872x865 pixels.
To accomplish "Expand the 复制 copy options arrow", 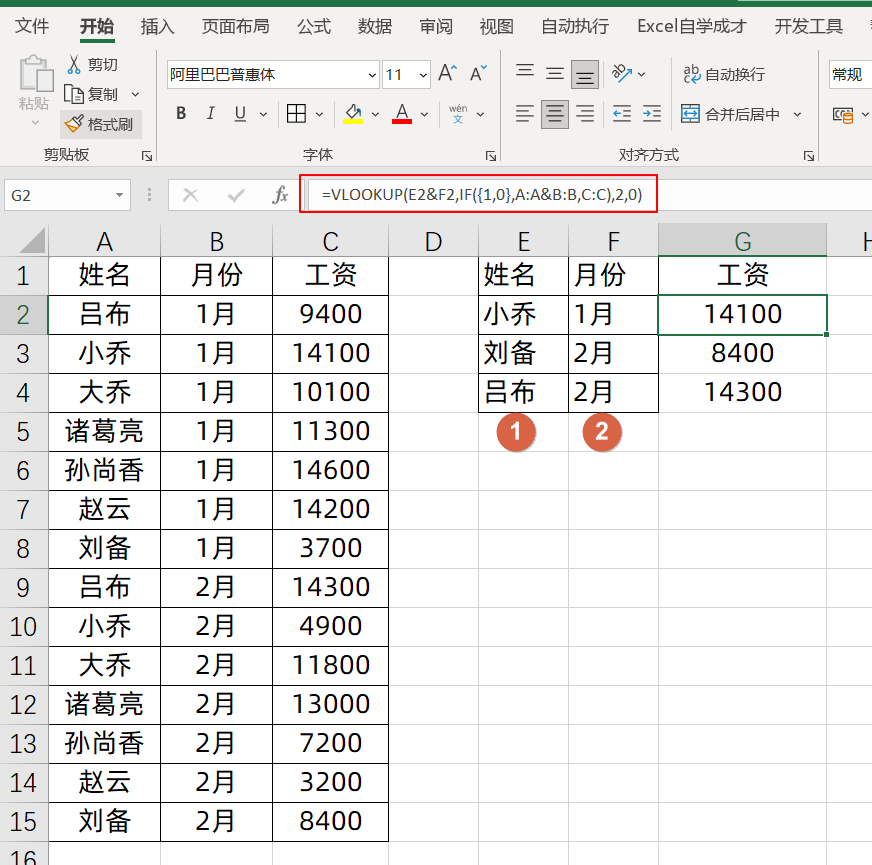I will pos(135,95).
